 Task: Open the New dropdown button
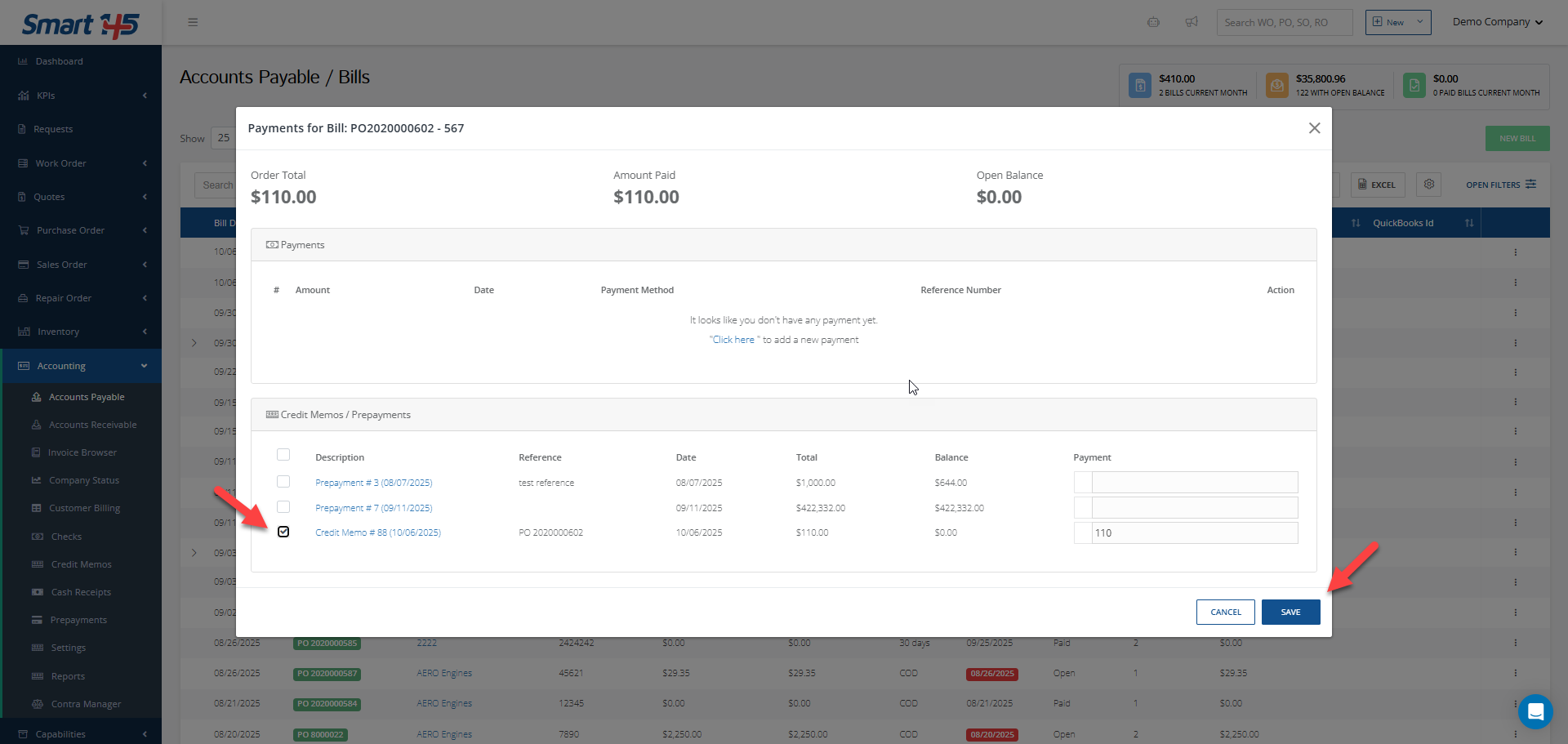click(x=1397, y=22)
